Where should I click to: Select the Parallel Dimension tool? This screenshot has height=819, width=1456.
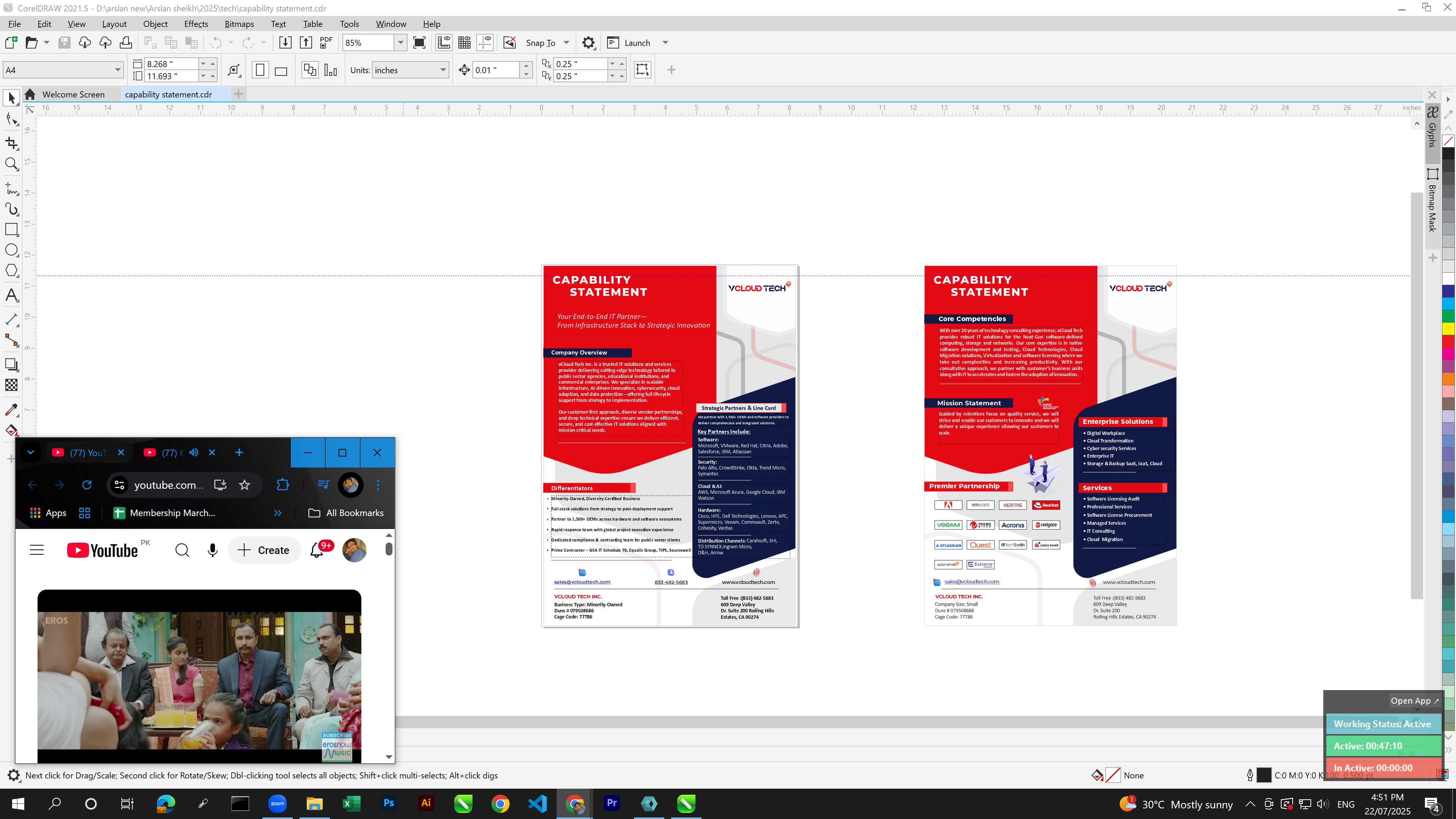pos(11,319)
